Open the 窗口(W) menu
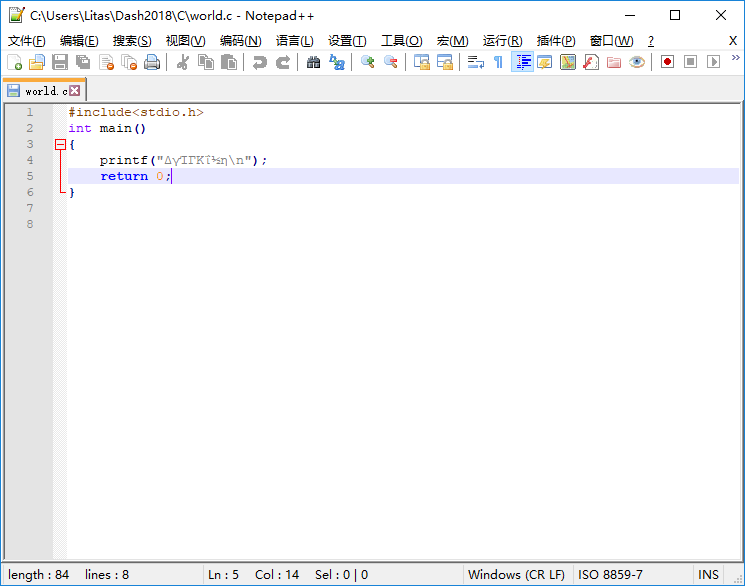This screenshot has width=745, height=586. pos(611,41)
